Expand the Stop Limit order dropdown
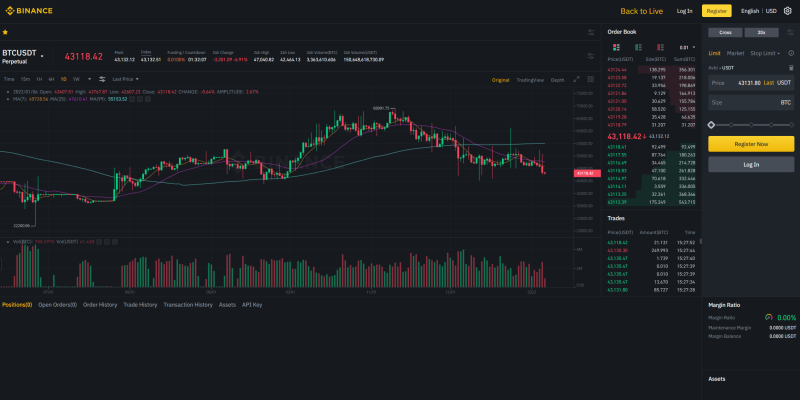 click(x=765, y=53)
